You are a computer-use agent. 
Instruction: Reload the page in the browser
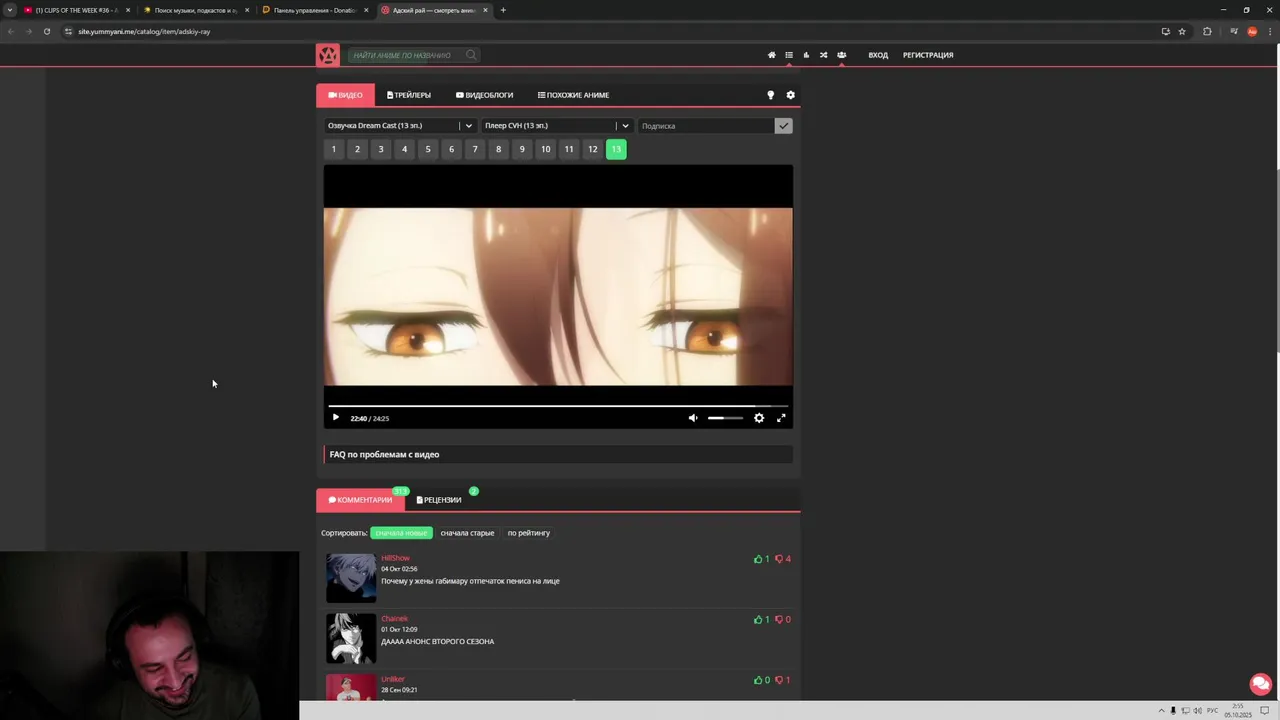(x=46, y=31)
